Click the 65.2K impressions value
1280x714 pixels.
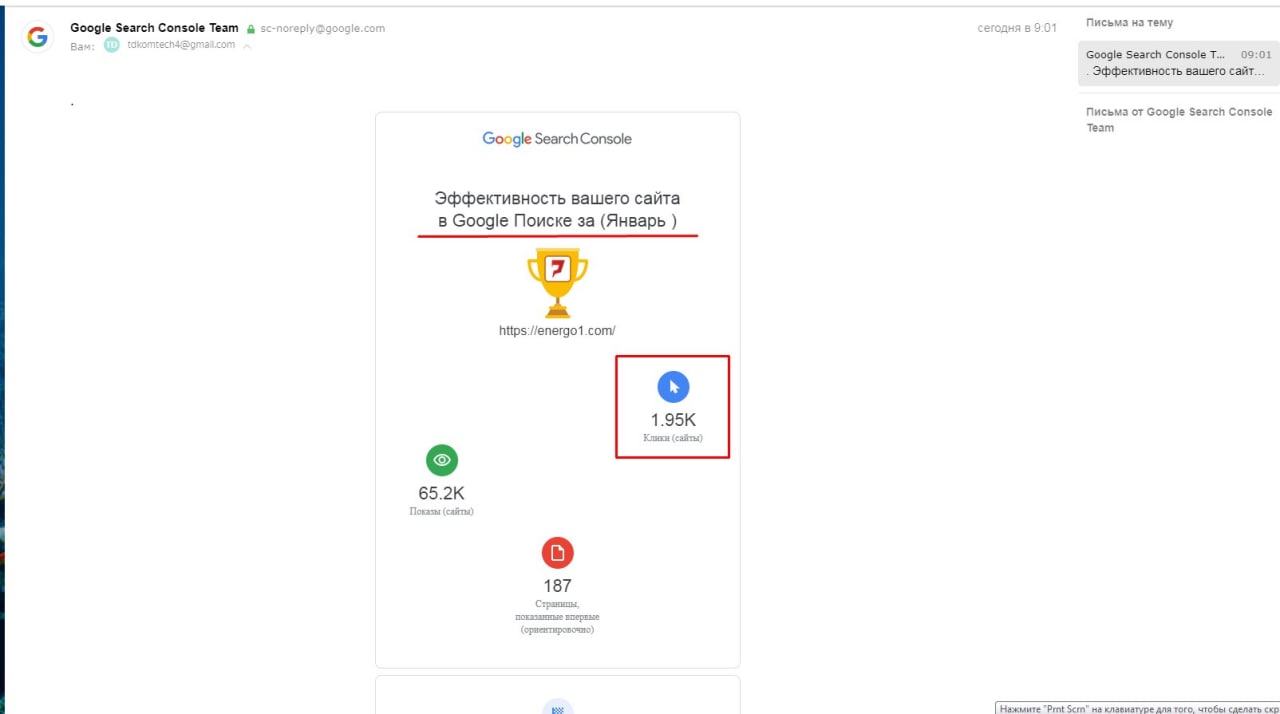tap(441, 493)
